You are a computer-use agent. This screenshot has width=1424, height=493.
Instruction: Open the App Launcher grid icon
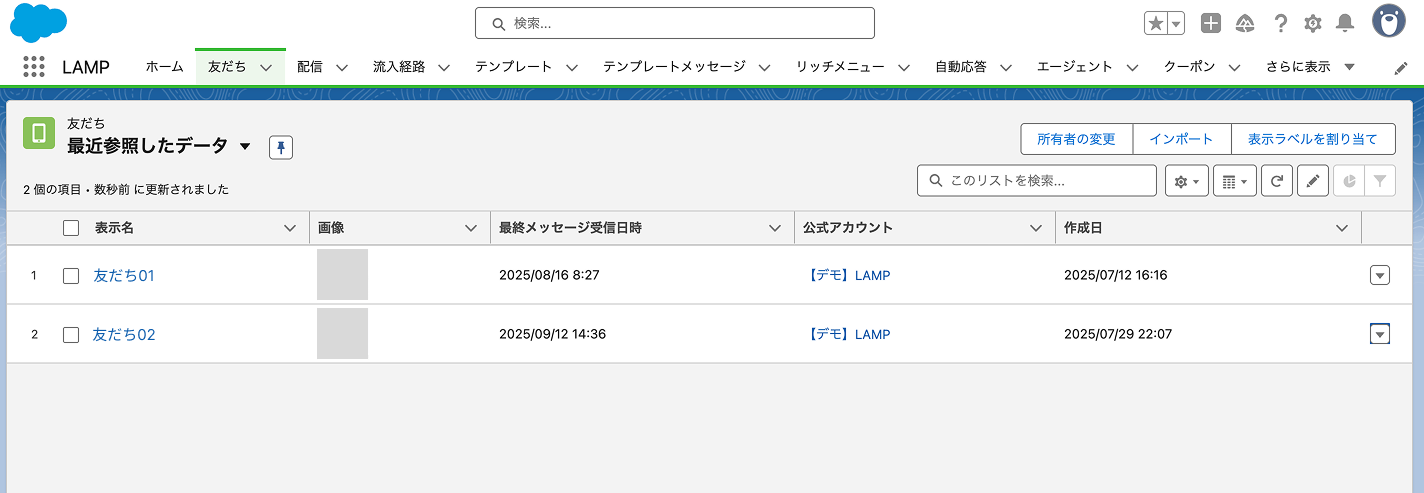34,67
